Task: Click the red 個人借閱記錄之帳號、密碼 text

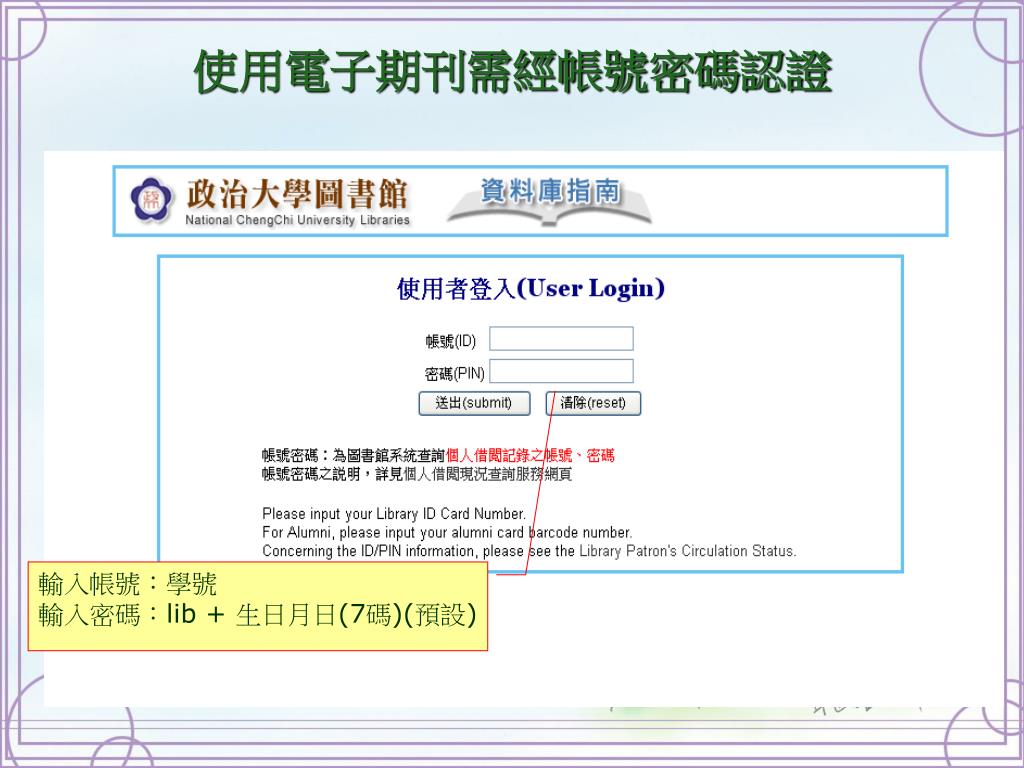Action: [x=530, y=456]
